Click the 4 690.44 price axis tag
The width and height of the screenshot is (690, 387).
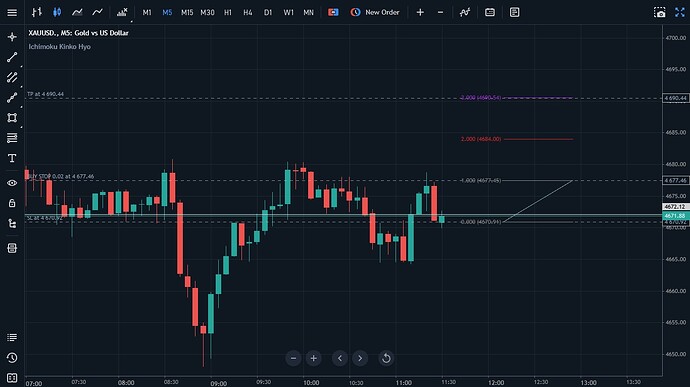point(675,98)
